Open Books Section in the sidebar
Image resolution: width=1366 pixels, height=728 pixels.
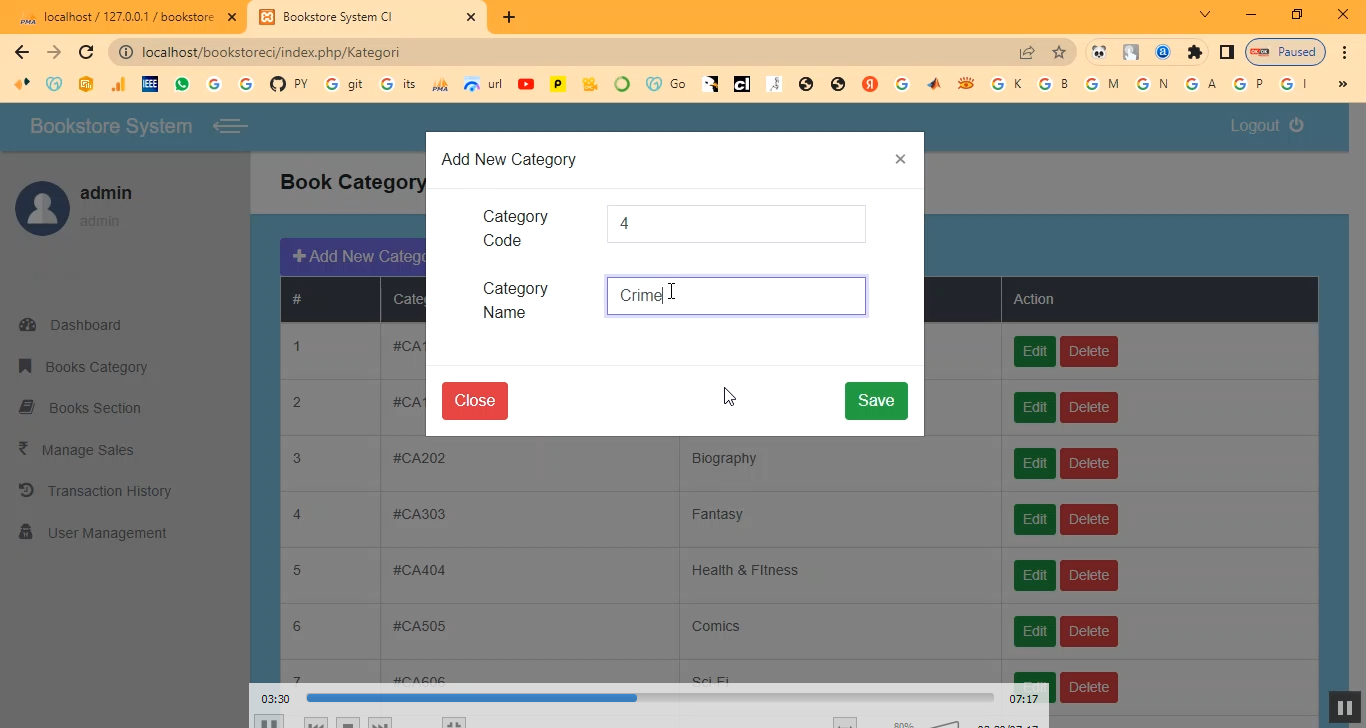[x=94, y=408]
